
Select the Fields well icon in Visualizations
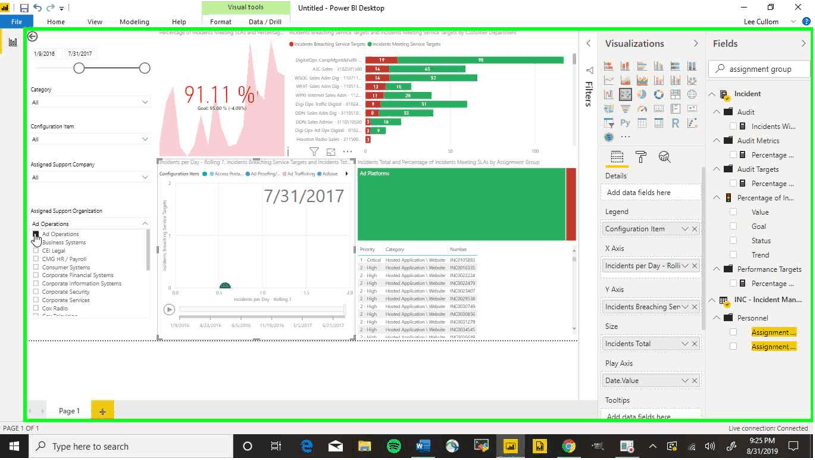click(617, 157)
